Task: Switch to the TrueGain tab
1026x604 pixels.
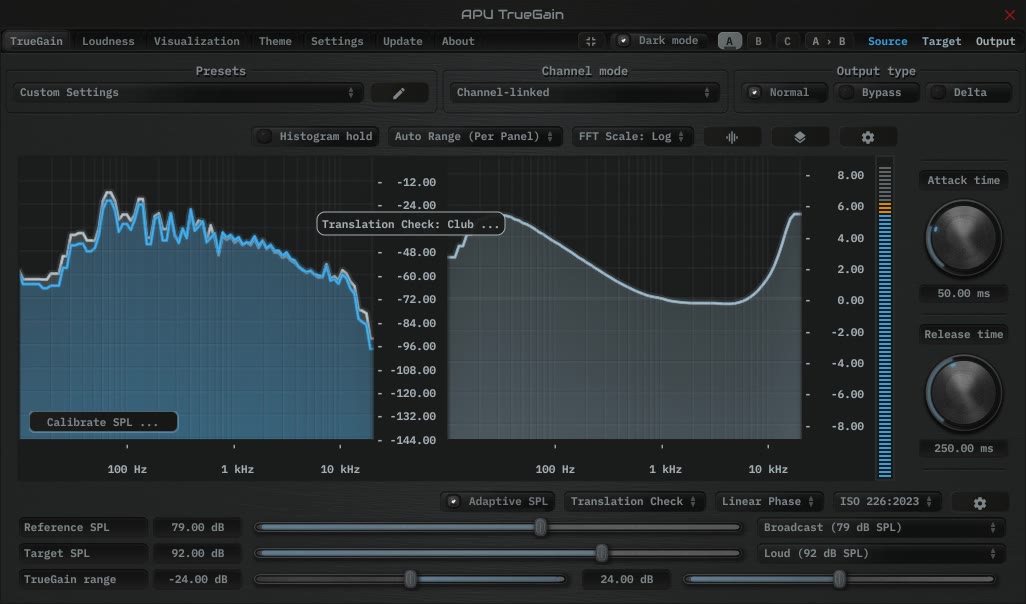Action: point(36,41)
